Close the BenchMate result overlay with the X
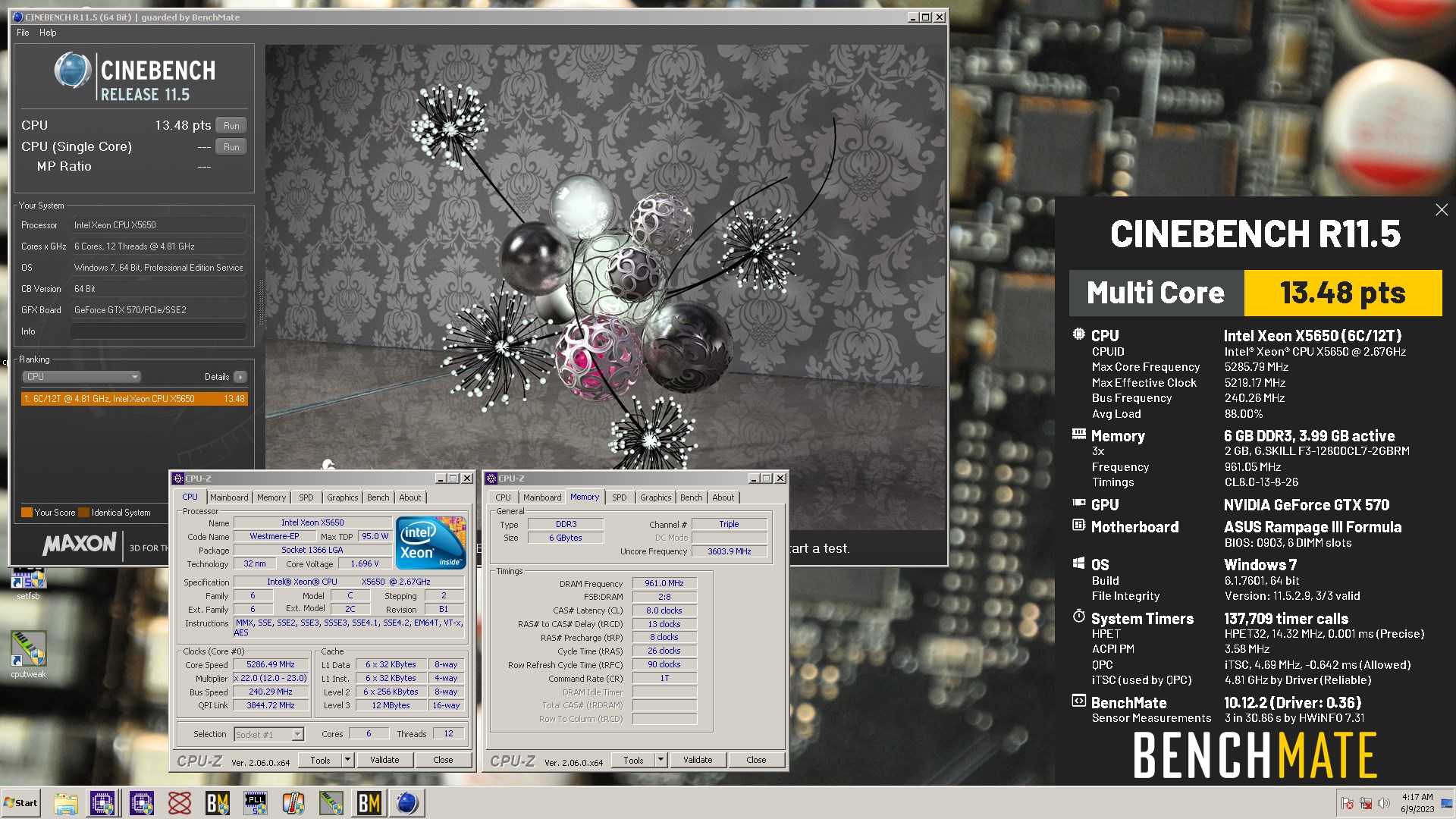The image size is (1456, 819). tap(1442, 210)
